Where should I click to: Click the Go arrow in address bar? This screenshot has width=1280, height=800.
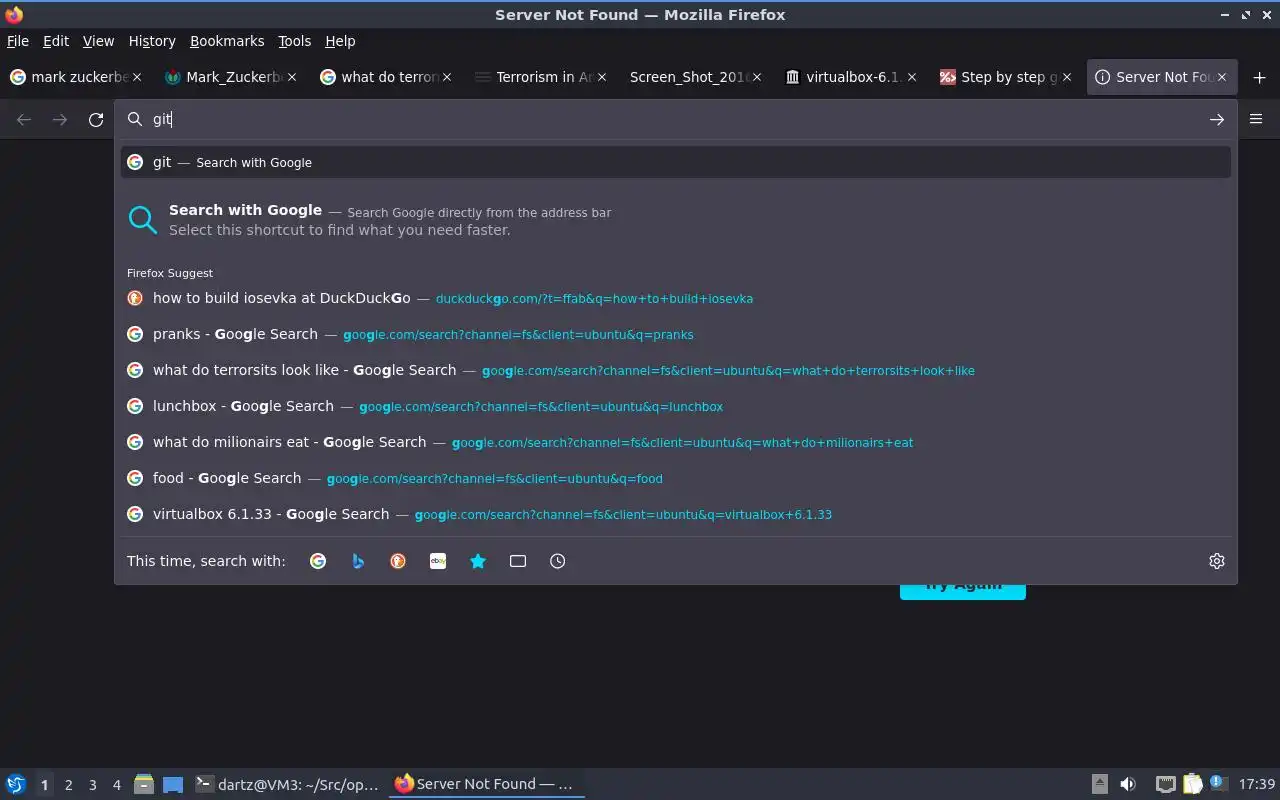(1217, 120)
